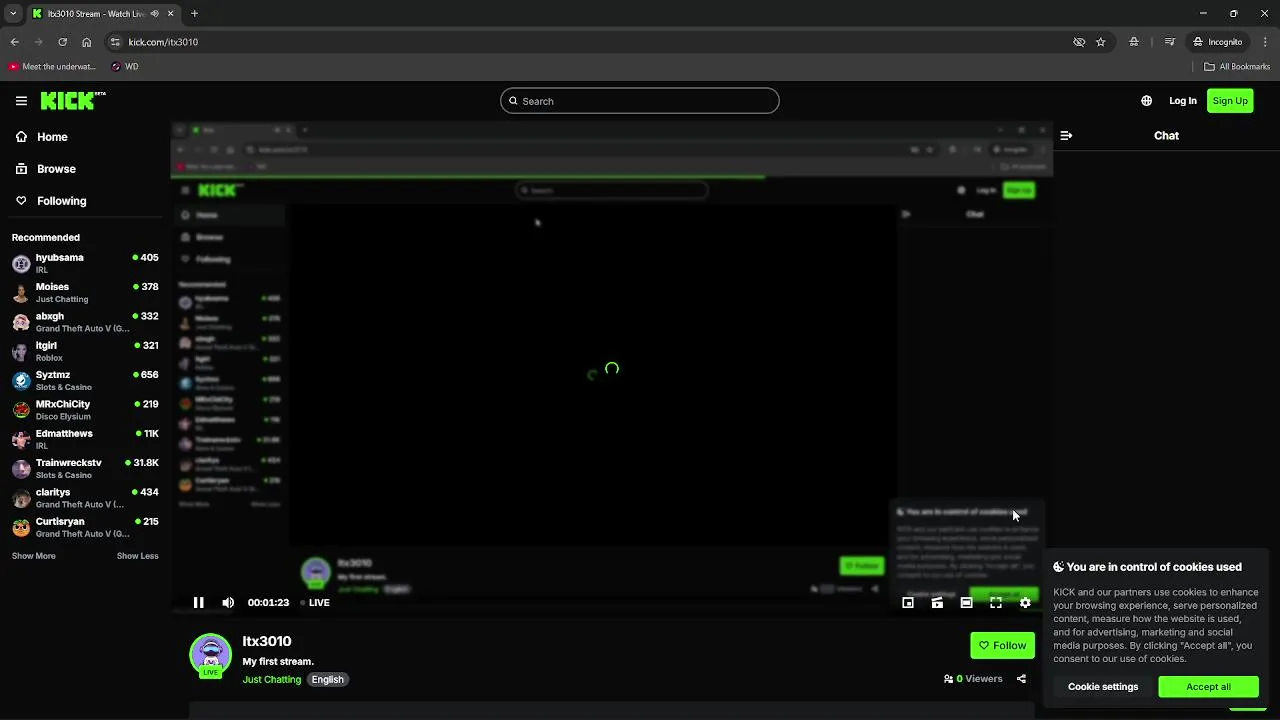Jump to LIVE position
Viewport: 1280px width, 720px height.
pos(315,603)
